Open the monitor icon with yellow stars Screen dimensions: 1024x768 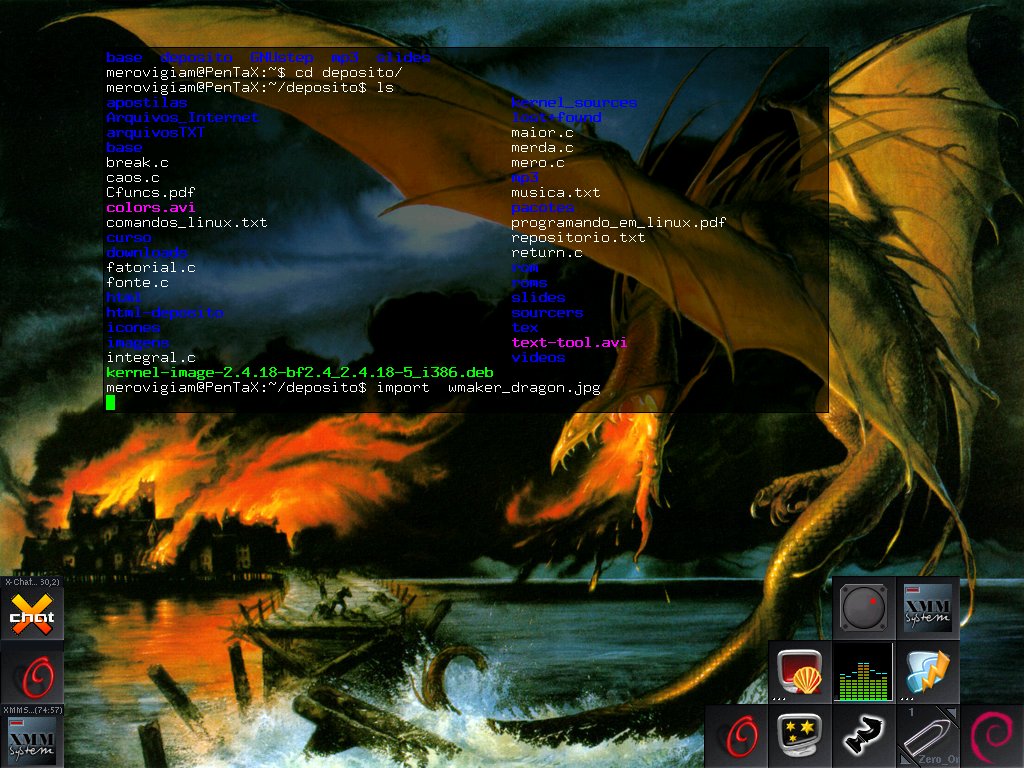[x=799, y=737]
